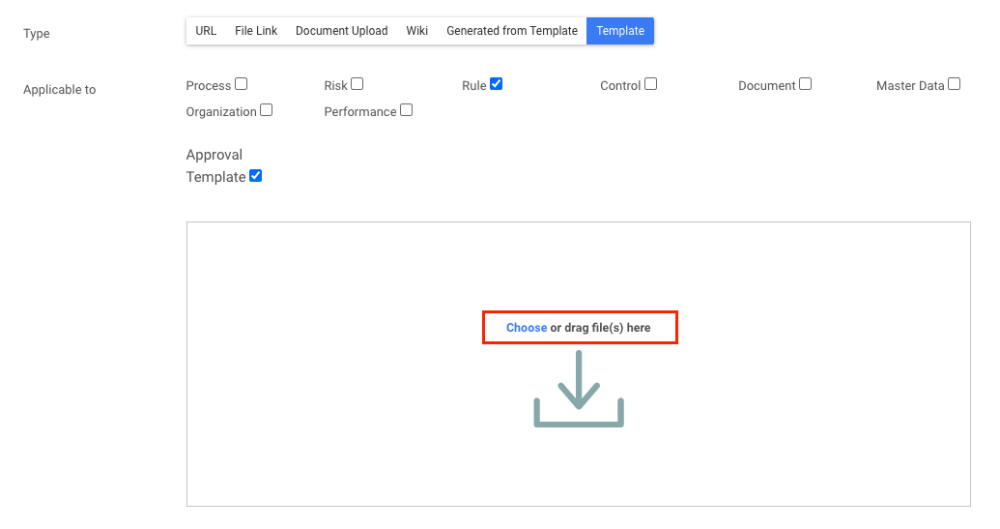Image resolution: width=1000 pixels, height=529 pixels.
Task: Switch to Generated from Template type
Action: click(x=512, y=31)
